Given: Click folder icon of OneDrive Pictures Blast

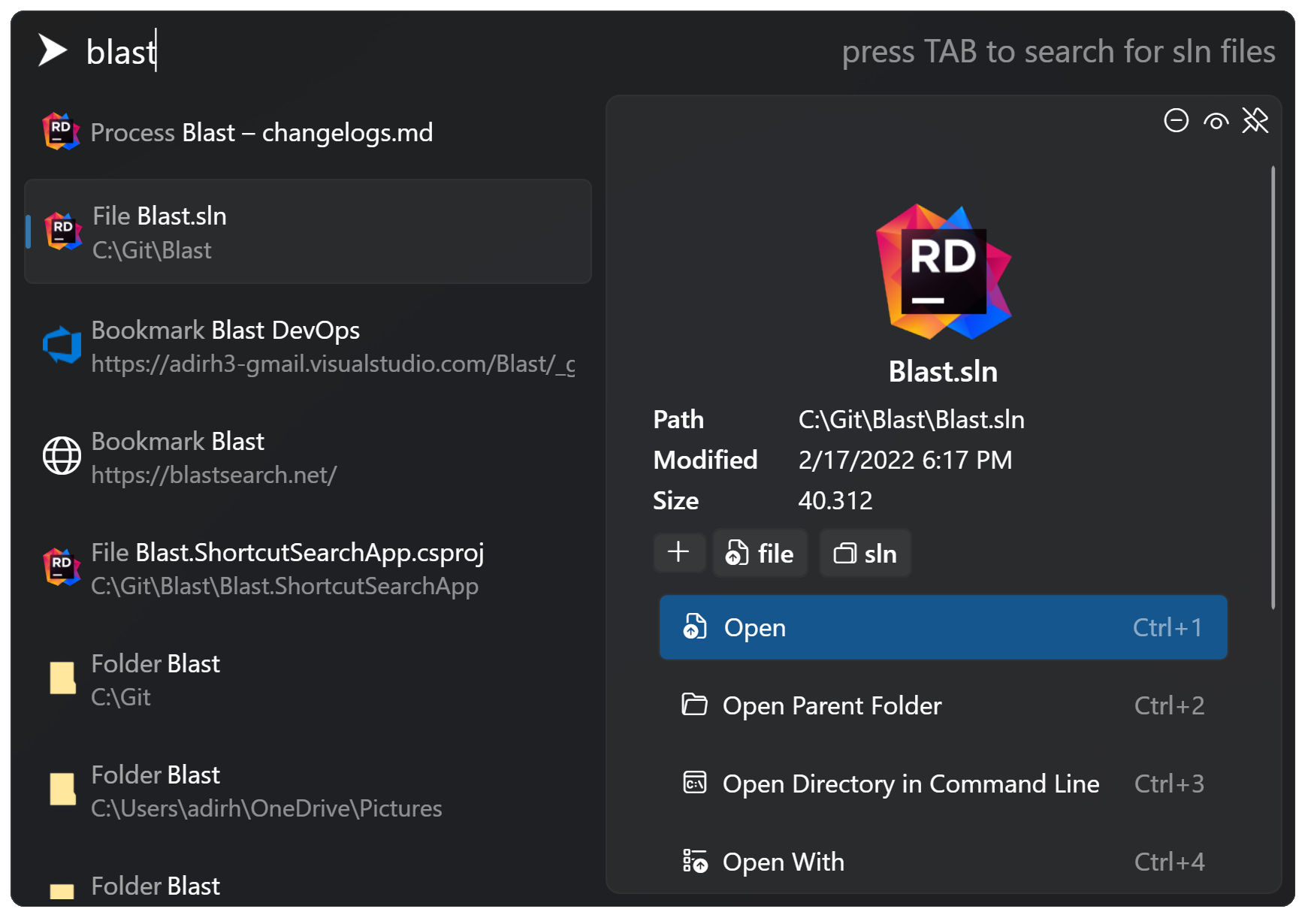Looking at the screenshot, I should [62, 789].
